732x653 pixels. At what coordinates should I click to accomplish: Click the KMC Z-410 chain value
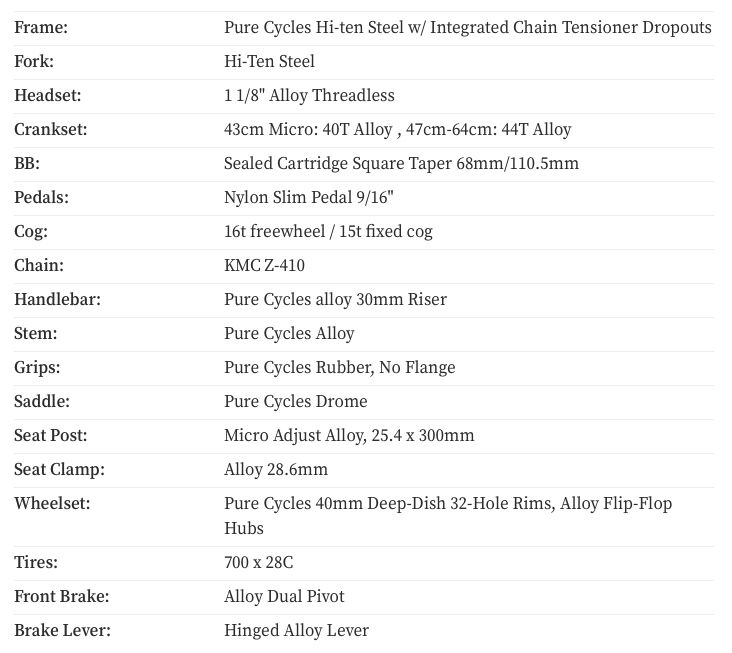coord(264,265)
